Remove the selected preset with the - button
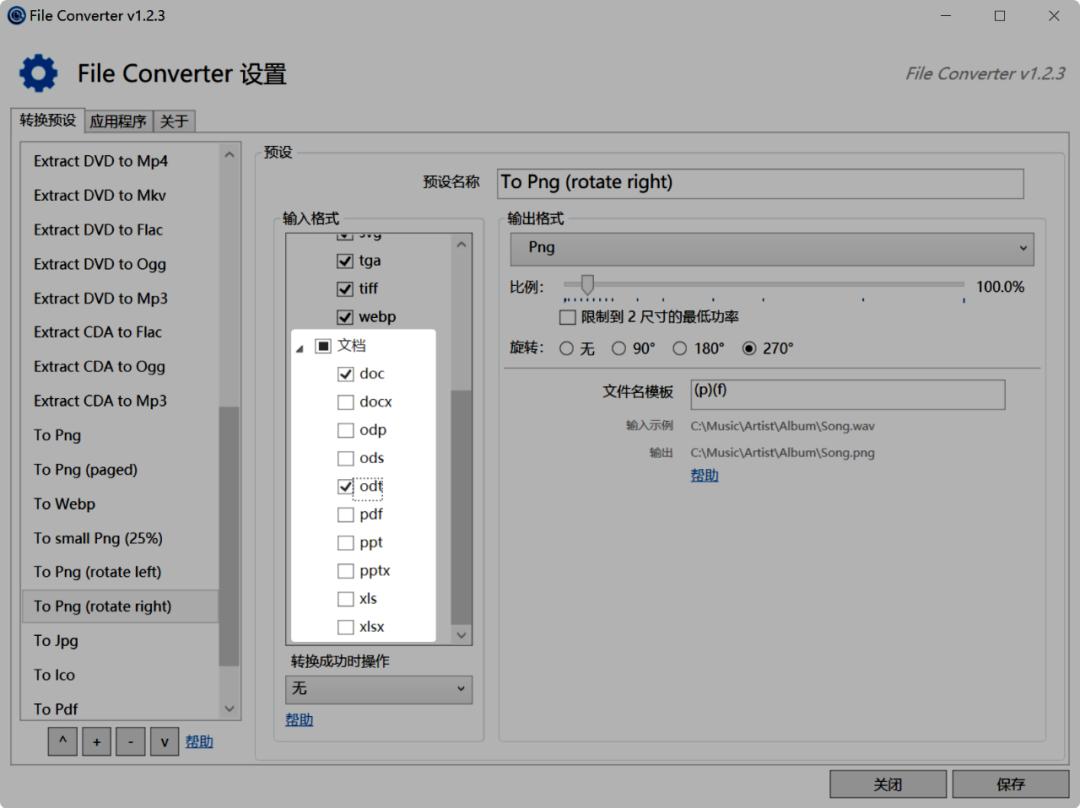Screen dimensions: 1080x808 pyautogui.click(x=129, y=741)
